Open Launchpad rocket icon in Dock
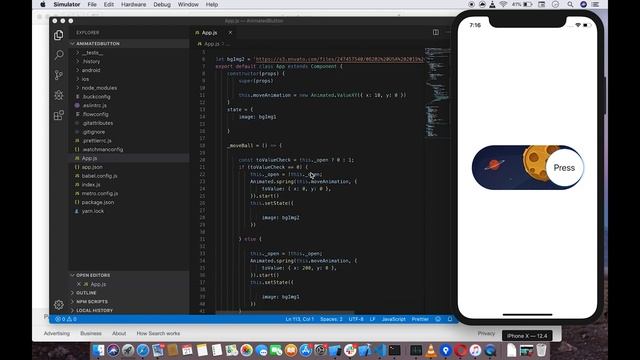Viewport: 640px width, 360px height. tap(128, 350)
